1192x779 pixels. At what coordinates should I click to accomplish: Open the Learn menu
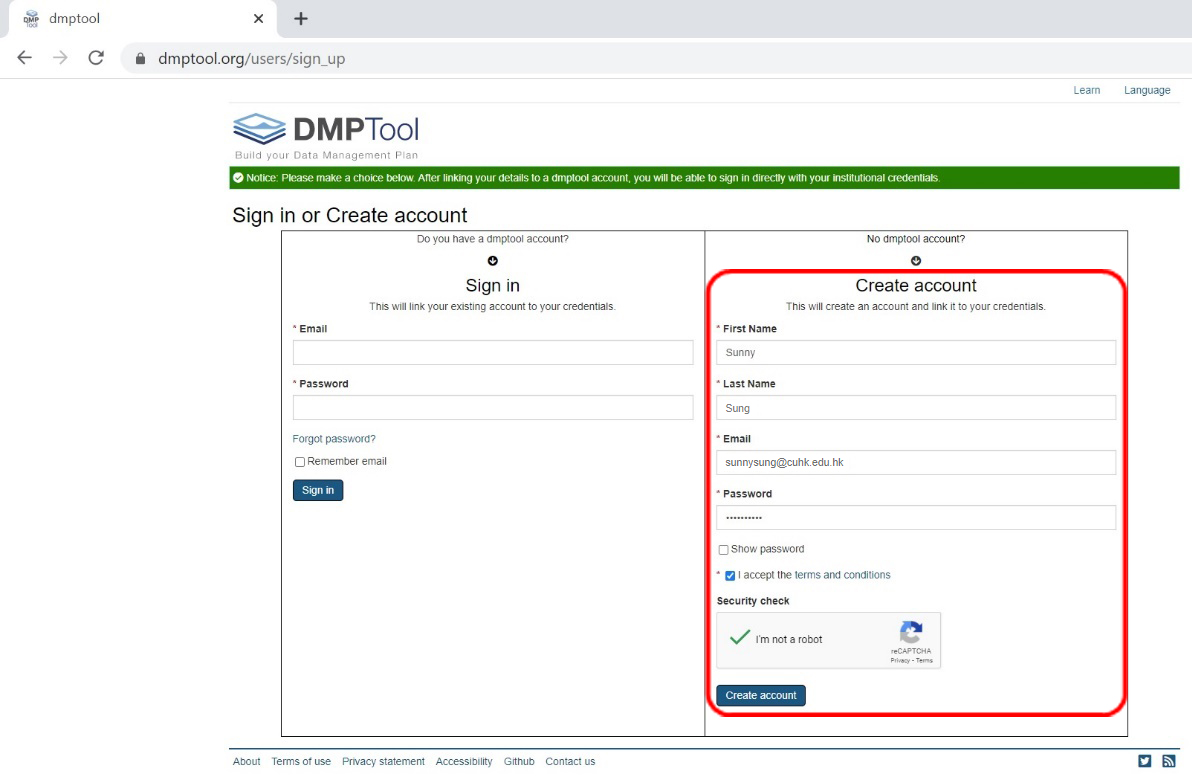(x=1086, y=90)
